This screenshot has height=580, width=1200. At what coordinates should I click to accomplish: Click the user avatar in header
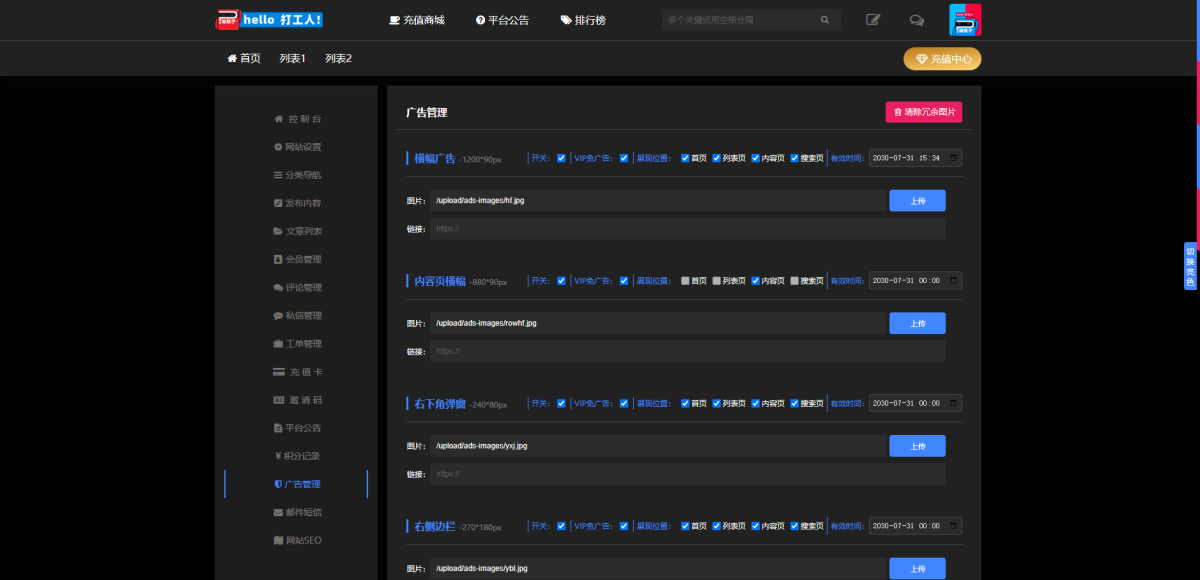click(x=965, y=20)
